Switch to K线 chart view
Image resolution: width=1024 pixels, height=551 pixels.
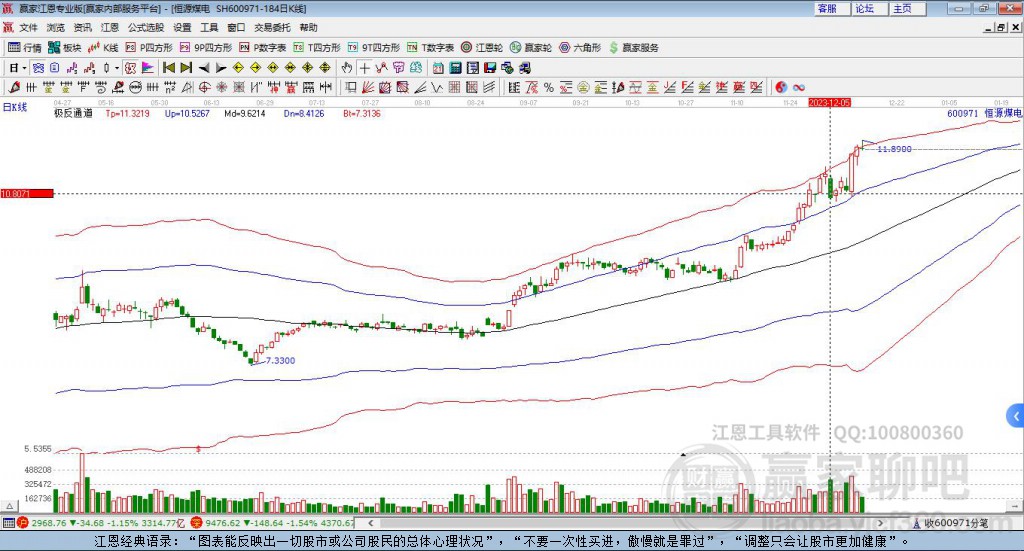click(103, 48)
